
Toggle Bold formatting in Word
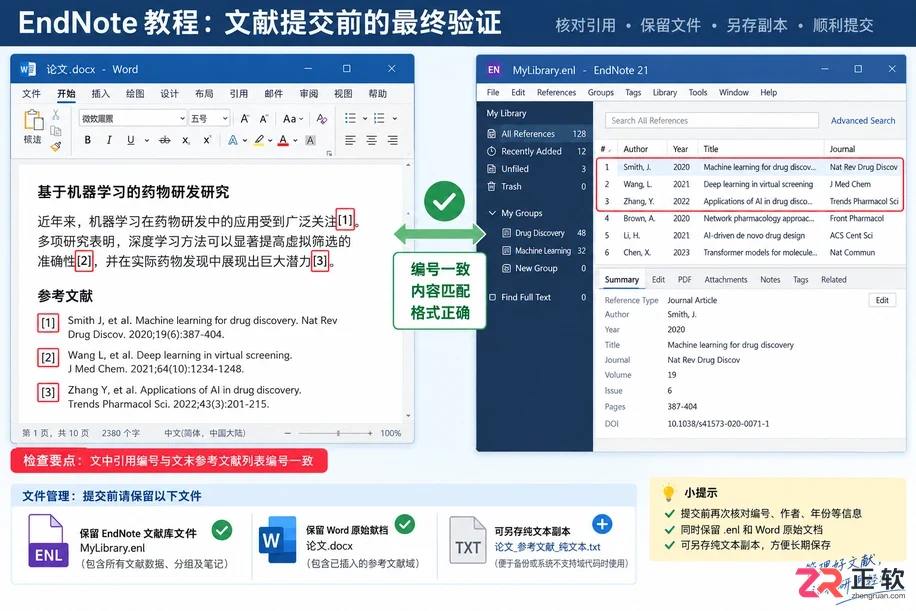click(x=88, y=140)
